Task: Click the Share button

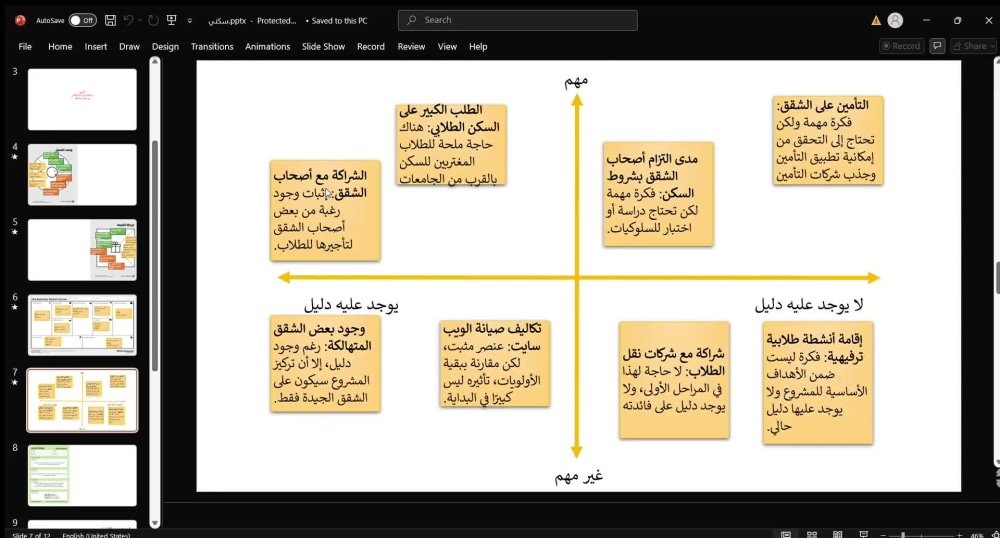Action: pos(973,46)
